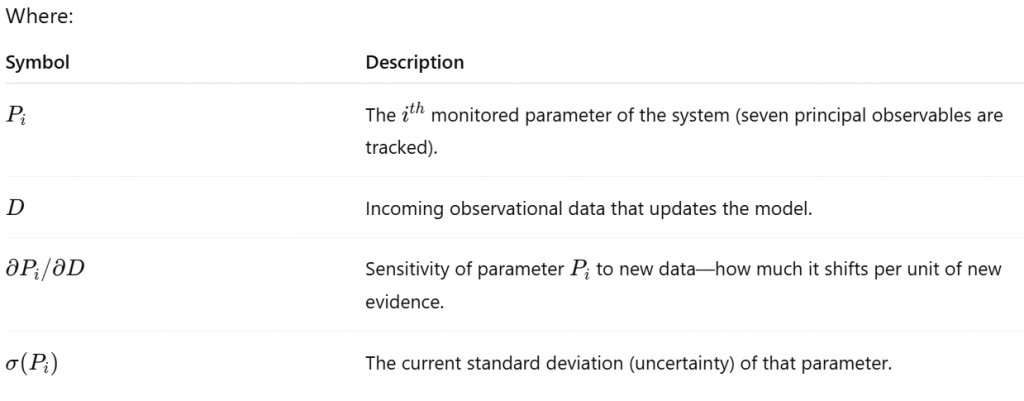Select the "Description" column header
1024x401 pixels.
tap(414, 63)
